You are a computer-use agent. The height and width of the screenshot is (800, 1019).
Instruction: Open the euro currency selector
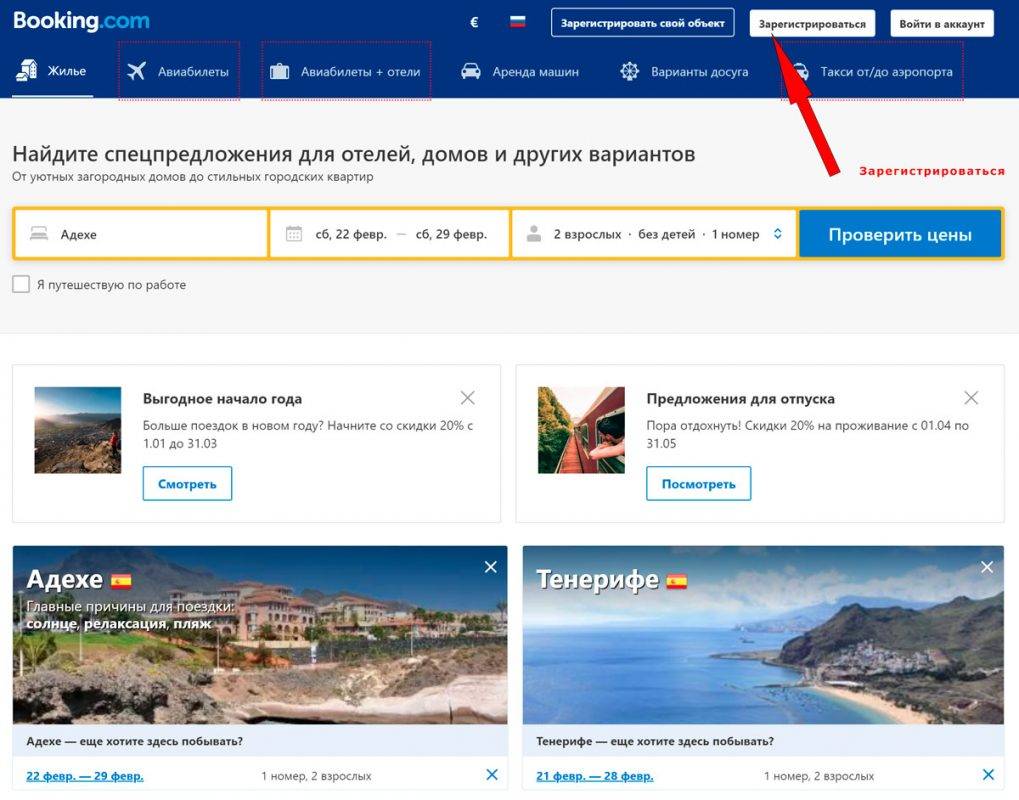[474, 22]
